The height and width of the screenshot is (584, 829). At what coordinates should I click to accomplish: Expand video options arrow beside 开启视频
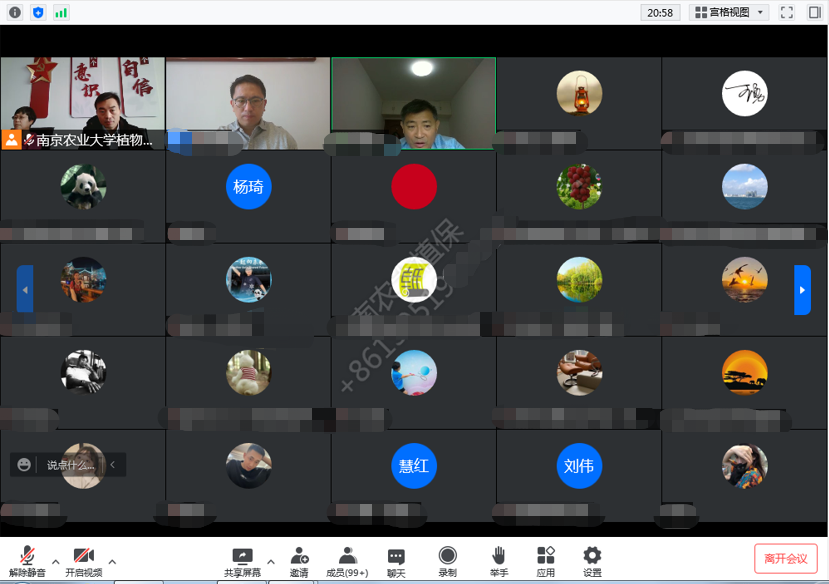point(112,561)
